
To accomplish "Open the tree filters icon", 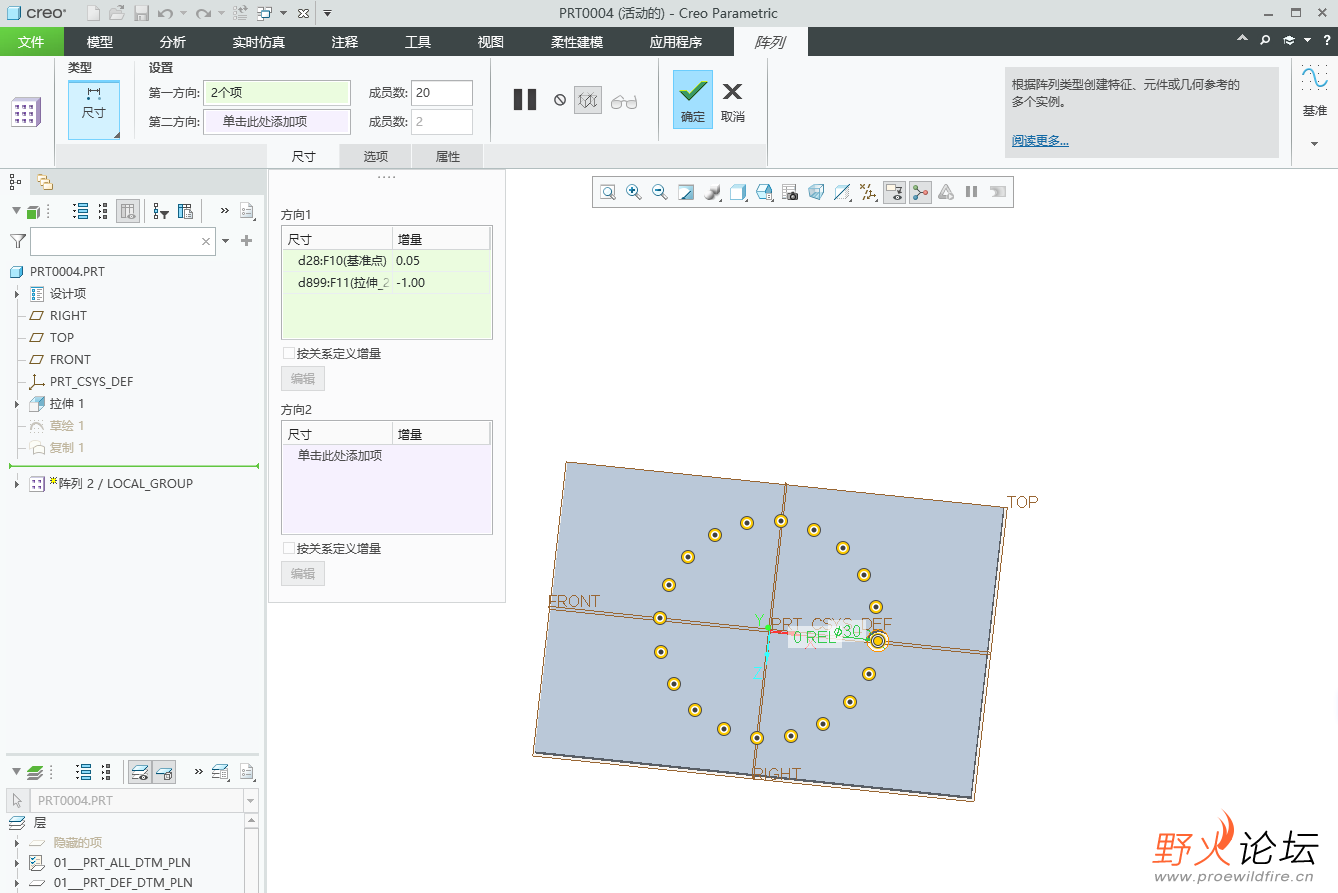I will pos(161,211).
